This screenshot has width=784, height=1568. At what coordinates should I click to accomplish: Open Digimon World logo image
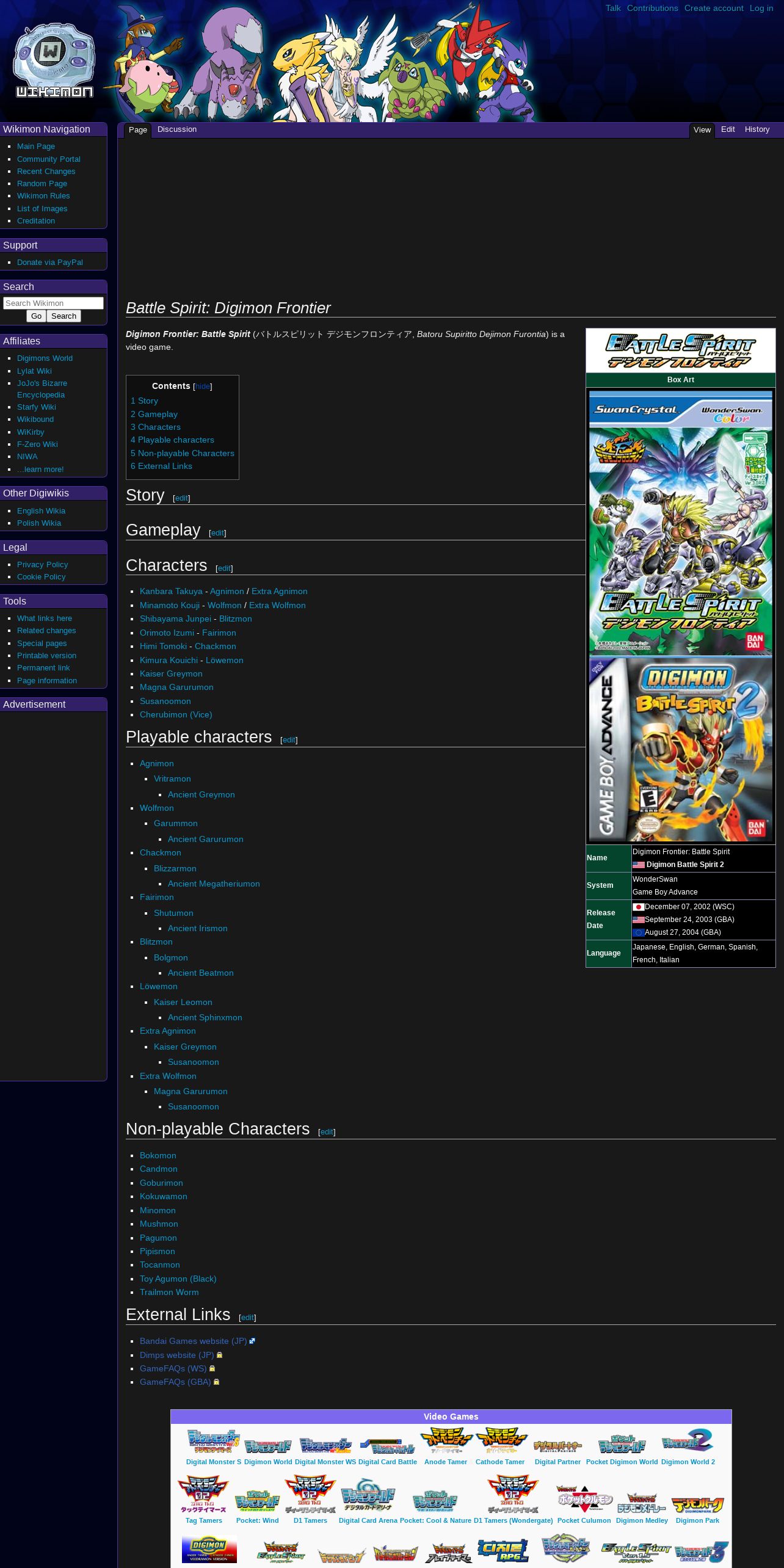pos(268,1446)
